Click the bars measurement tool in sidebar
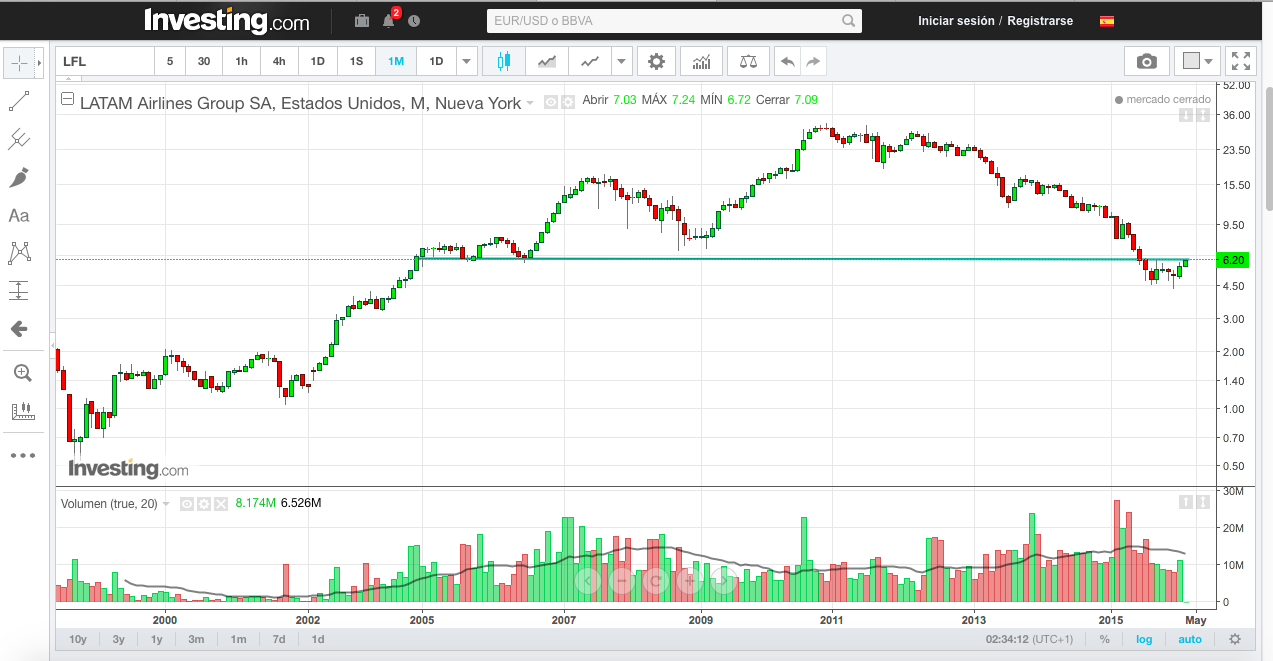The width and height of the screenshot is (1273, 661). [x=21, y=411]
